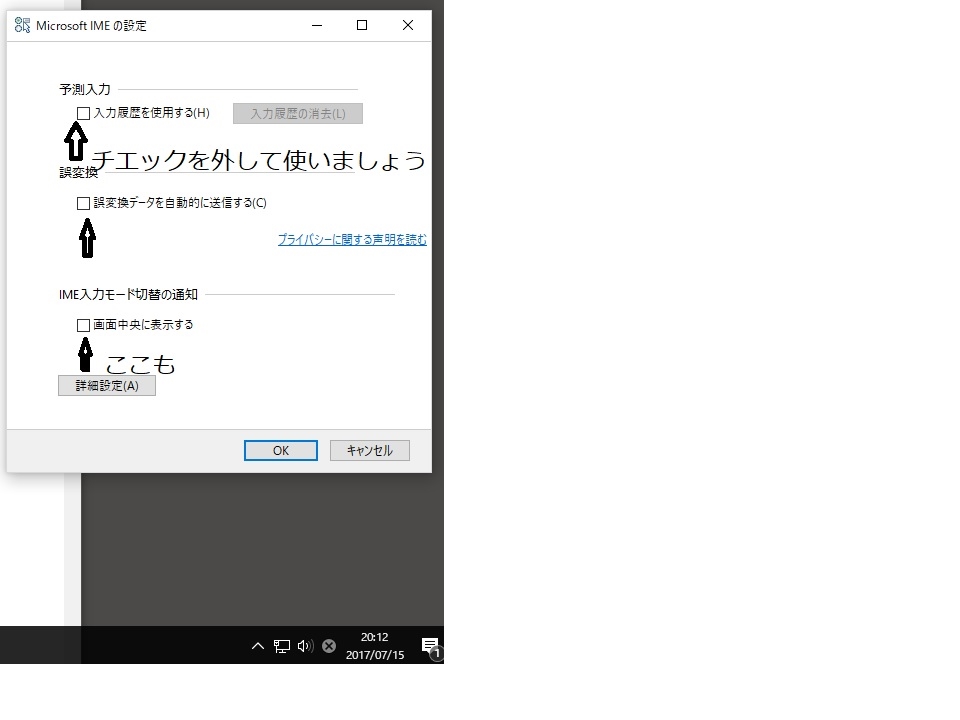This screenshot has height=720, width=960.
Task: Show hidden tray icons chevron
Action: [x=258, y=646]
